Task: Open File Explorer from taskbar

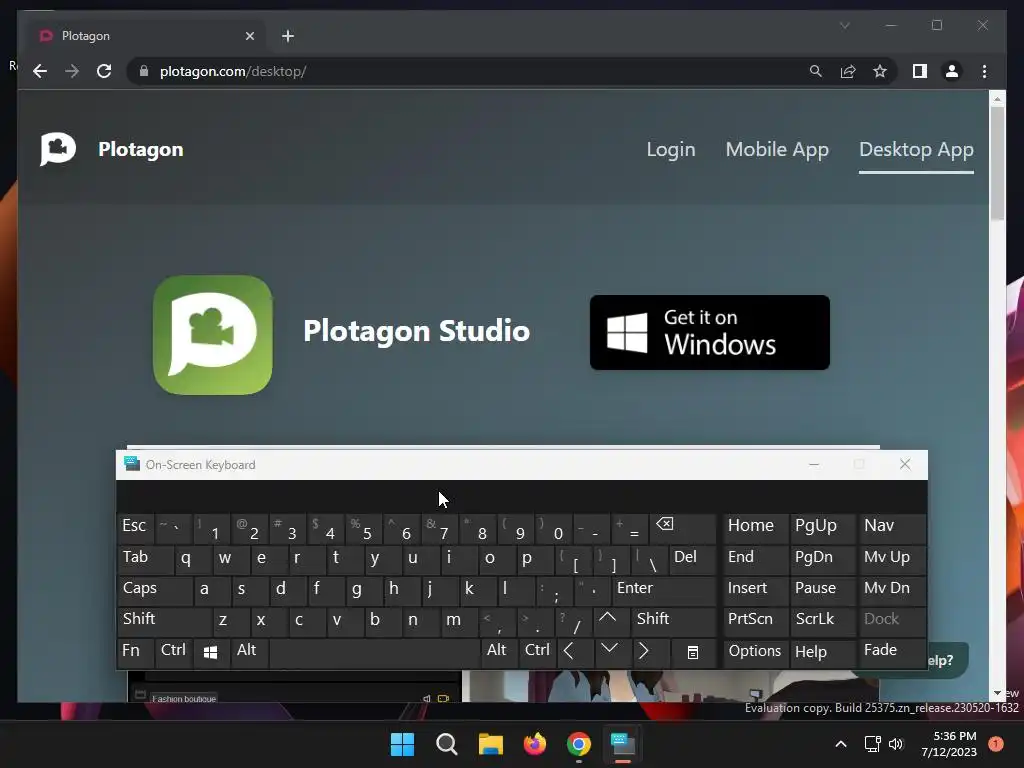Action: (x=490, y=744)
